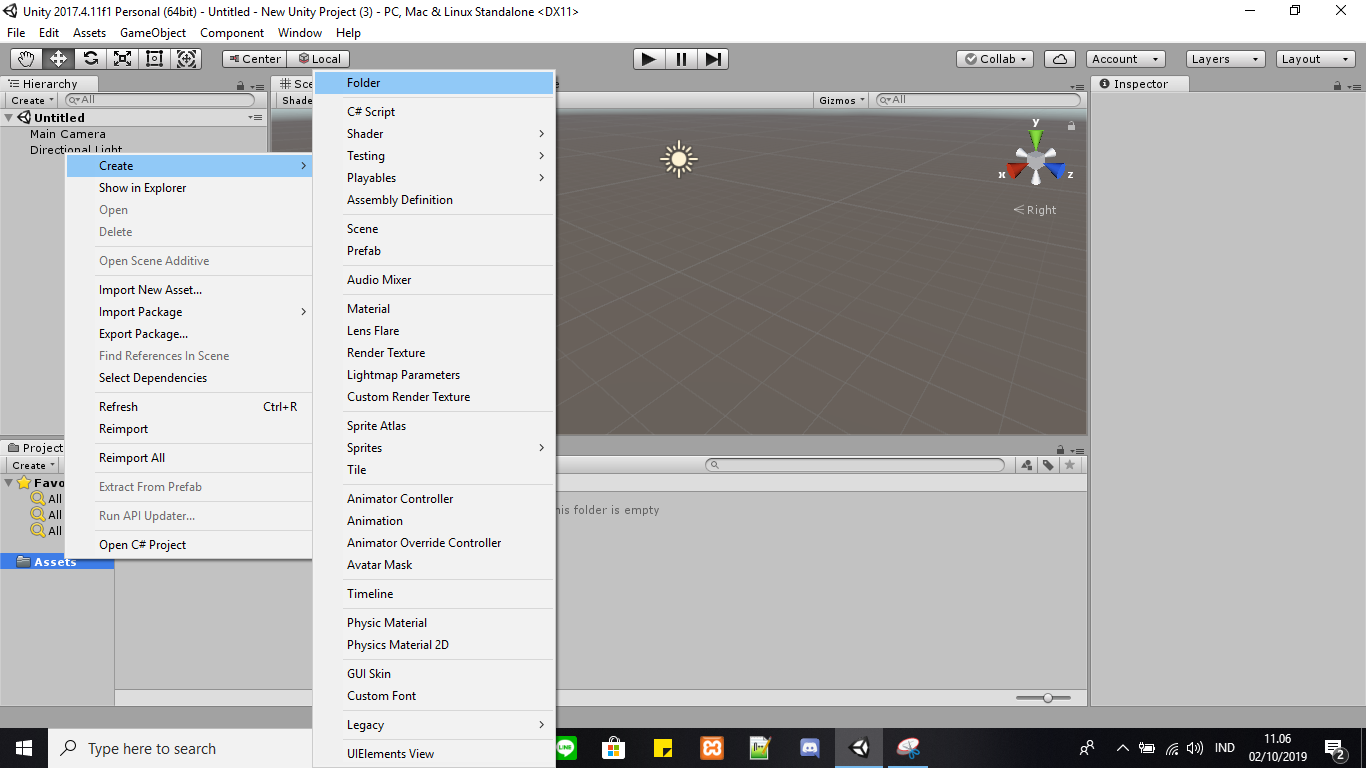This screenshot has width=1366, height=768.
Task: Open the Layout dropdown
Action: coord(1313,58)
